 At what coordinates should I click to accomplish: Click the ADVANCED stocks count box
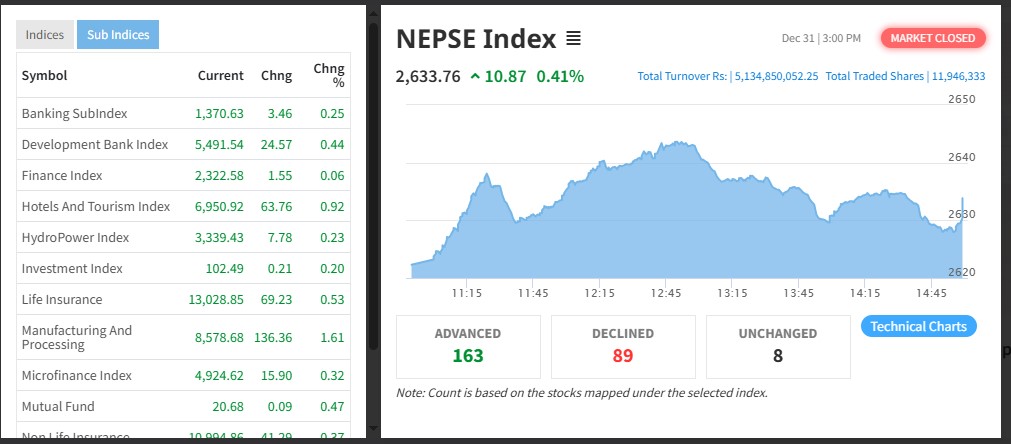coord(468,346)
